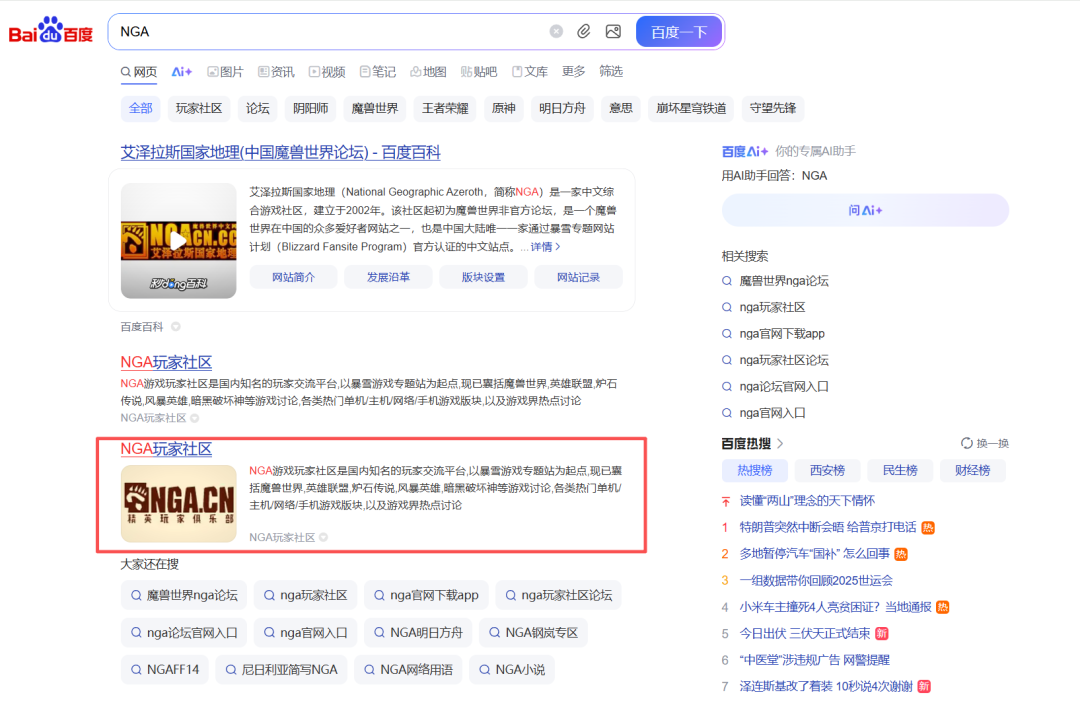Open the 更多 menu

[x=573, y=72]
